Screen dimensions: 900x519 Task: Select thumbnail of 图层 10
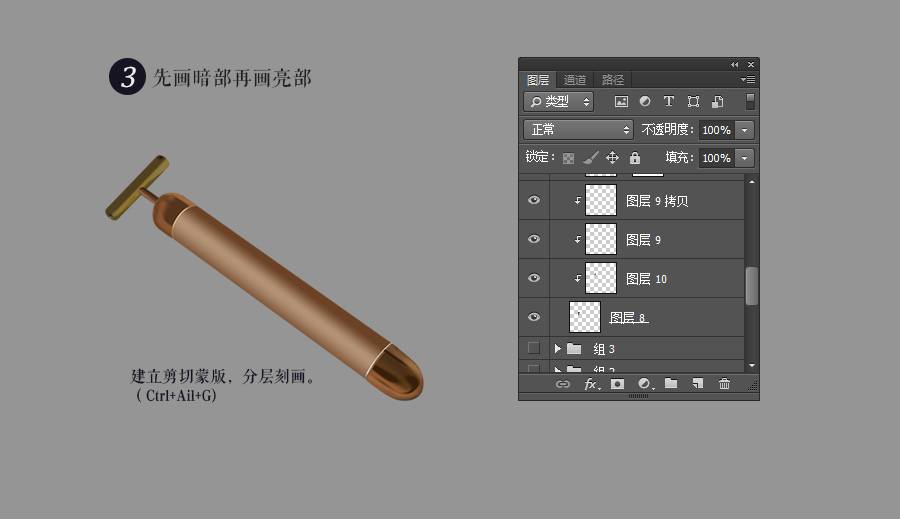coord(601,278)
